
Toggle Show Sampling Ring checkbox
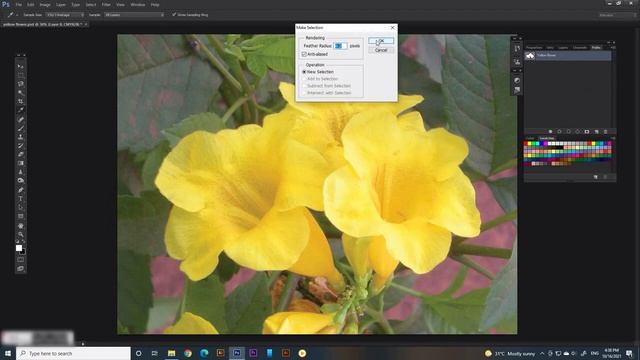(x=174, y=15)
